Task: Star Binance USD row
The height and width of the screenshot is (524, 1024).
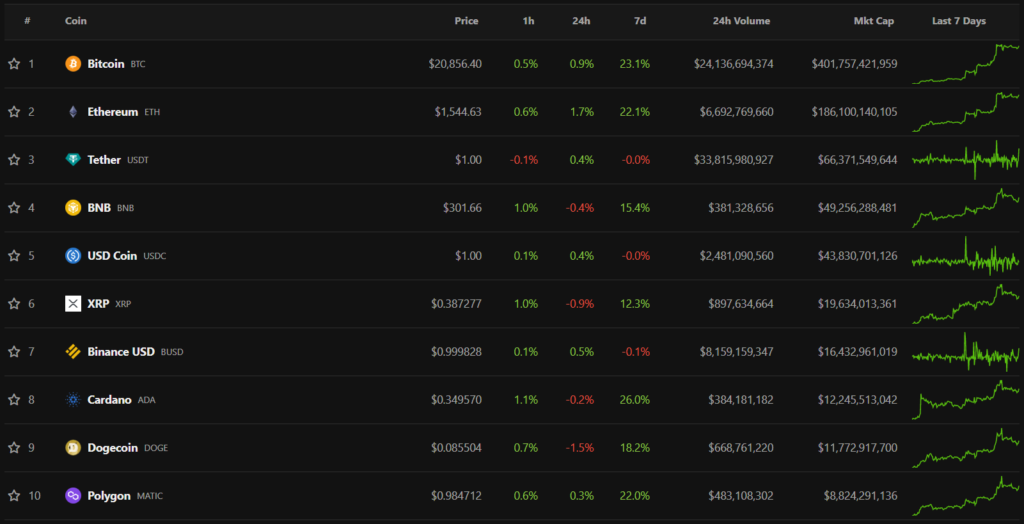Action: 14,352
